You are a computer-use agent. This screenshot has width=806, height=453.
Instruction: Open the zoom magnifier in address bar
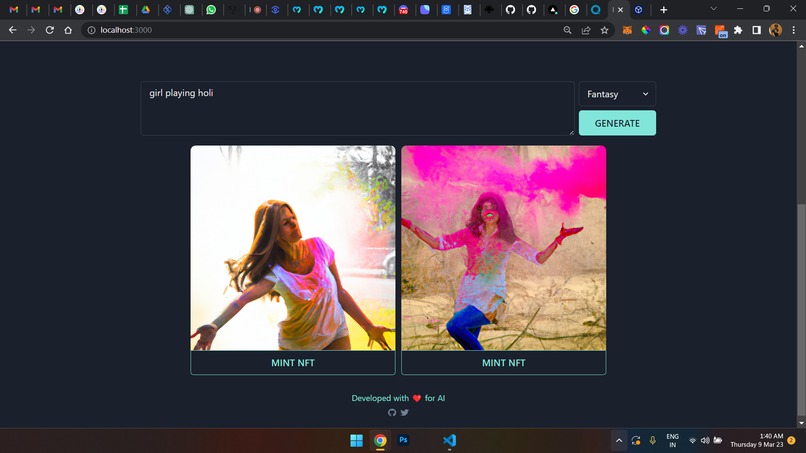coord(567,30)
